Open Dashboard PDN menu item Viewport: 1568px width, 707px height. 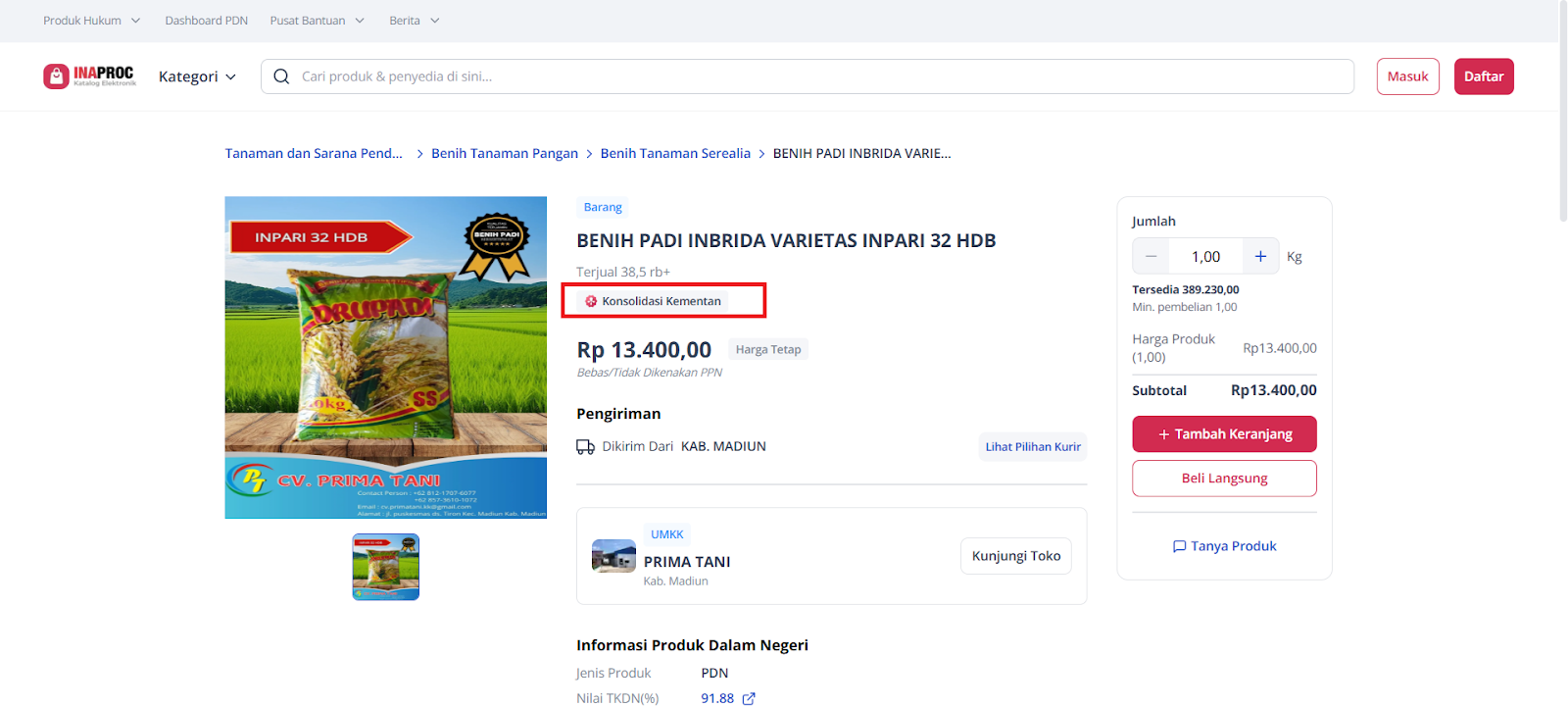pos(207,21)
